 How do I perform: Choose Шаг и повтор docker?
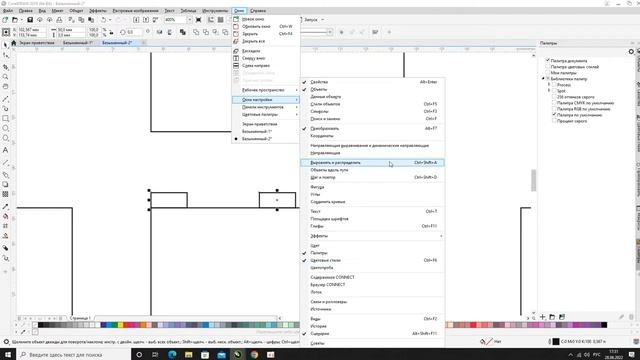372,177
